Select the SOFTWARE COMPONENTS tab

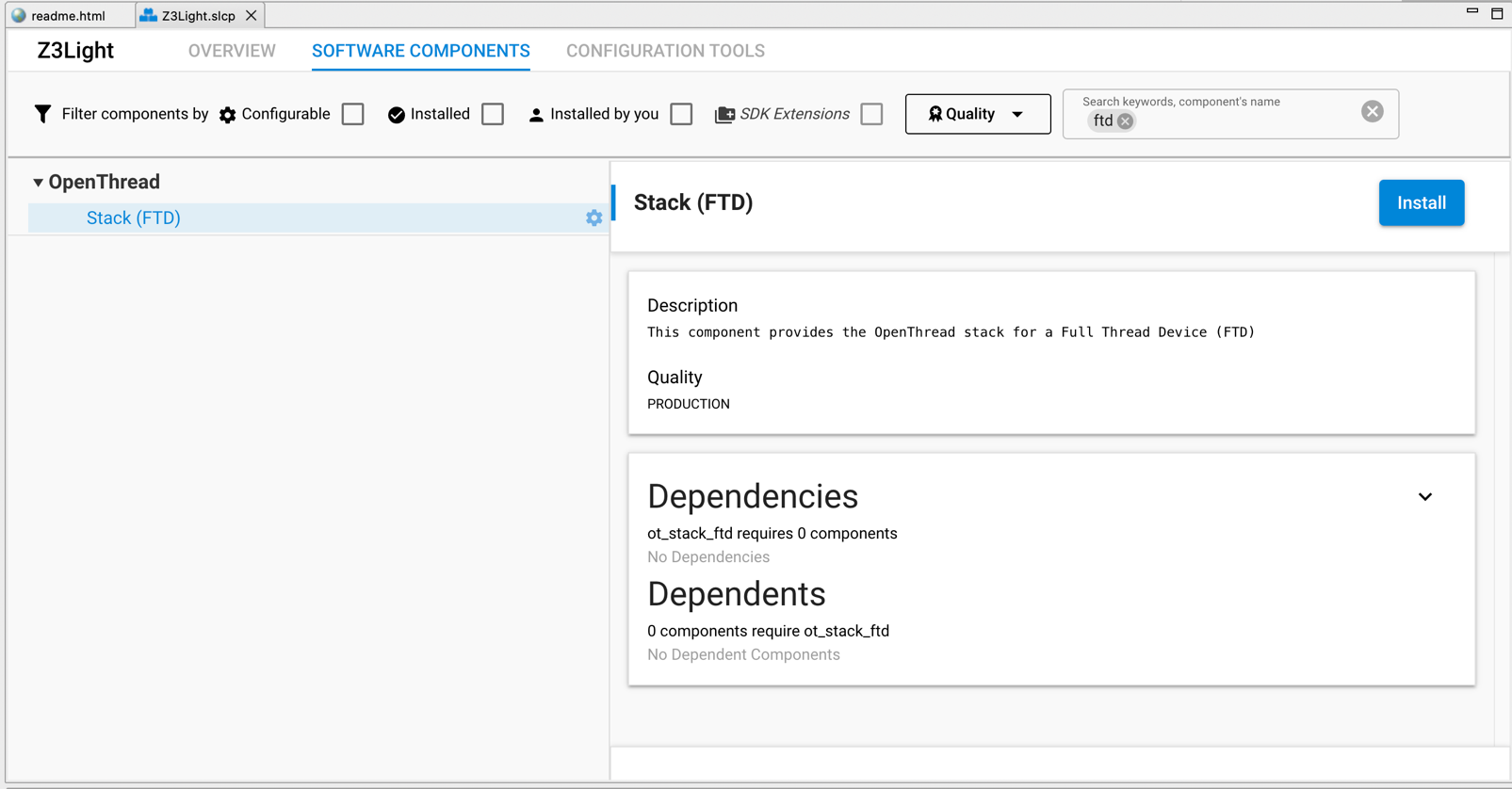click(421, 51)
